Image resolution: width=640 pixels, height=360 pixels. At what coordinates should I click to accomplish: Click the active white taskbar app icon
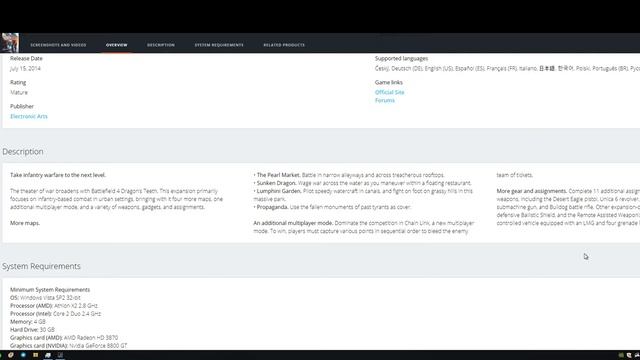coord(48,355)
